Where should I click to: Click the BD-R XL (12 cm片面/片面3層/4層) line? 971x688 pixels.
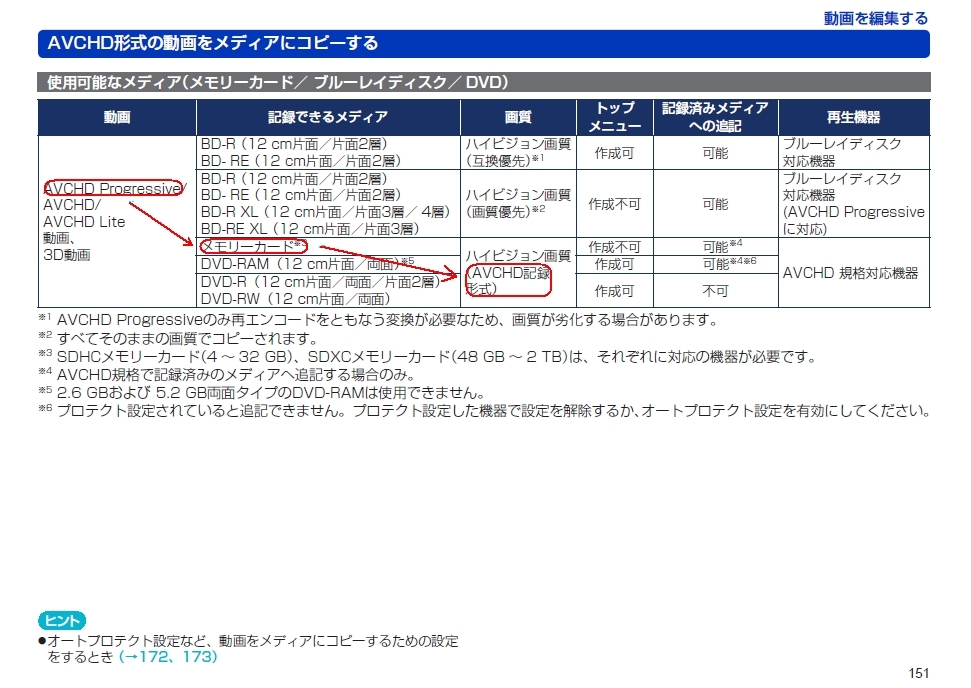click(x=325, y=212)
